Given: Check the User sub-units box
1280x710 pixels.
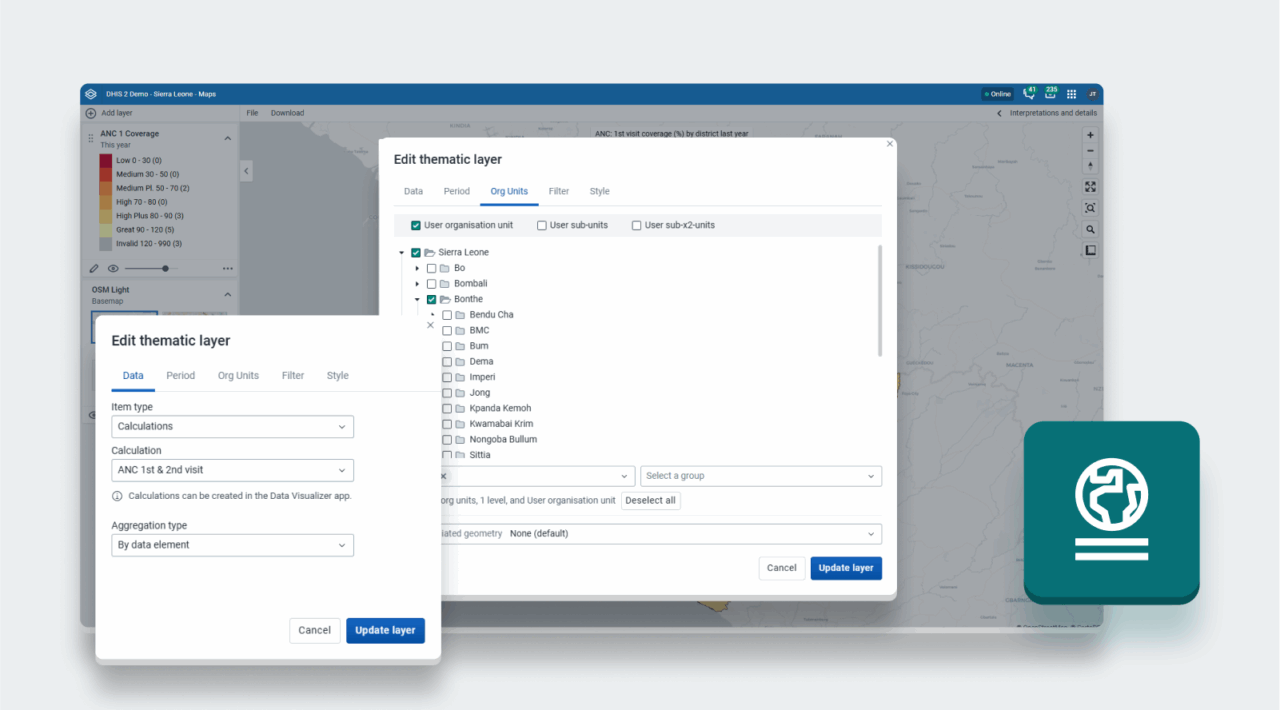Looking at the screenshot, I should point(542,225).
